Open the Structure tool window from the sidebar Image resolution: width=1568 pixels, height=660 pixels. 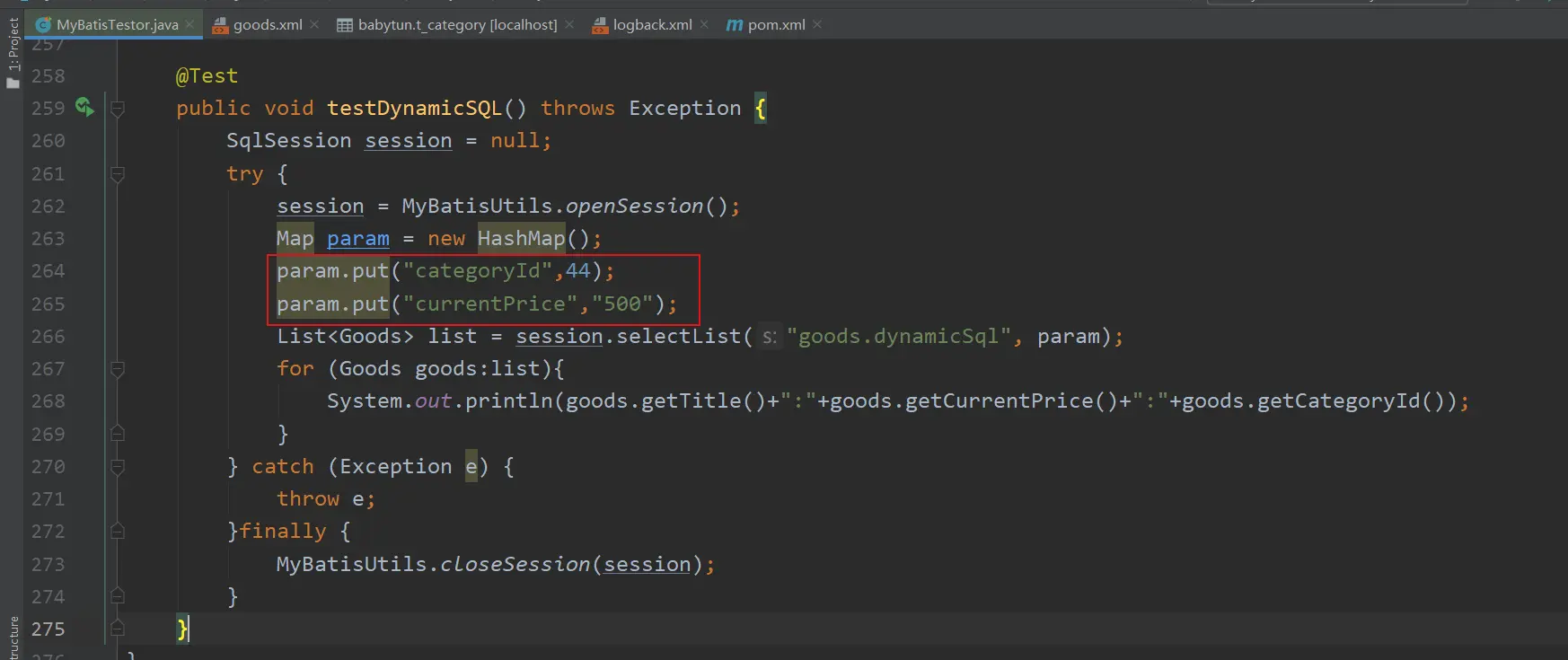(13, 636)
